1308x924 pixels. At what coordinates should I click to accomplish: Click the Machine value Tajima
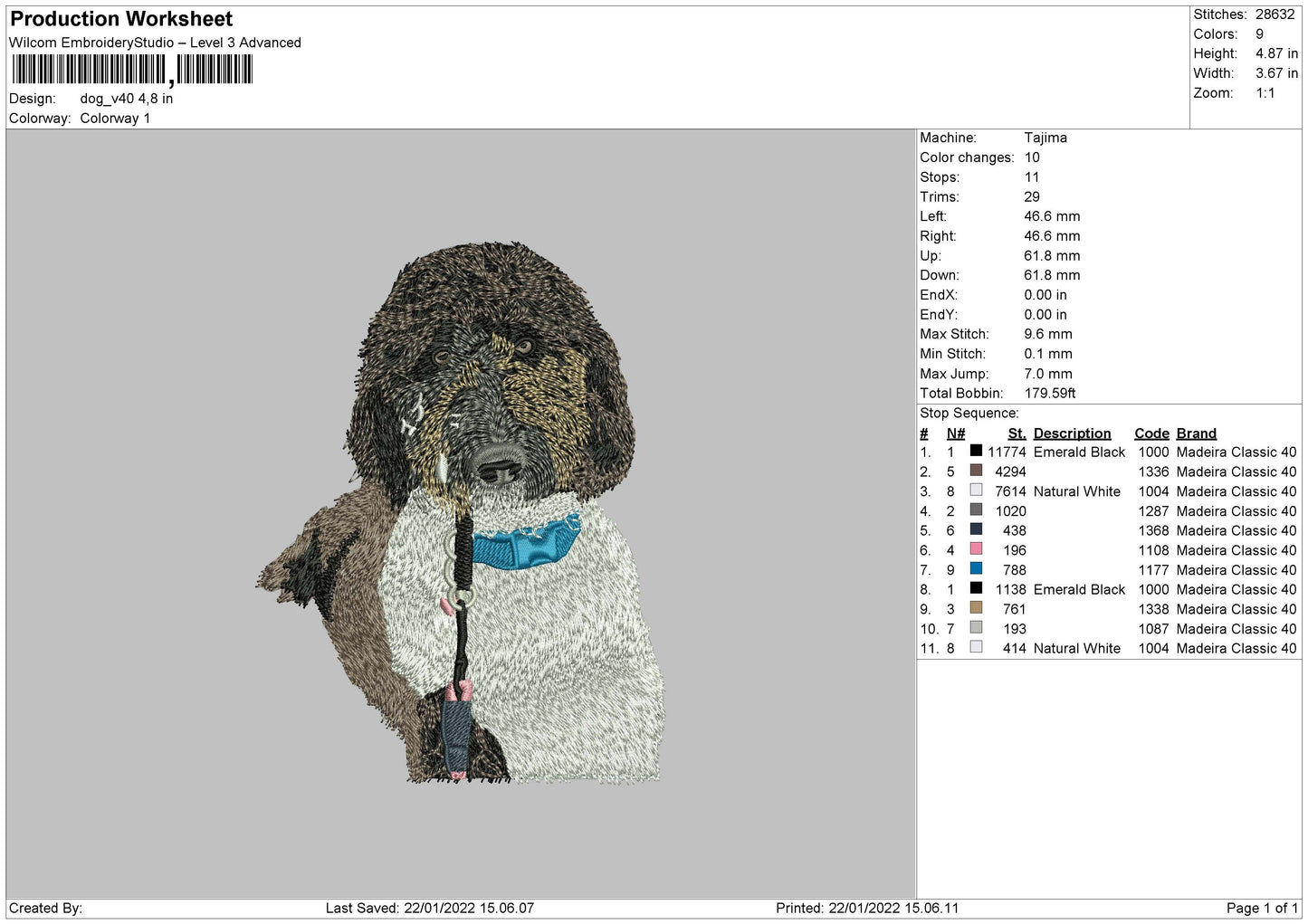1045,138
